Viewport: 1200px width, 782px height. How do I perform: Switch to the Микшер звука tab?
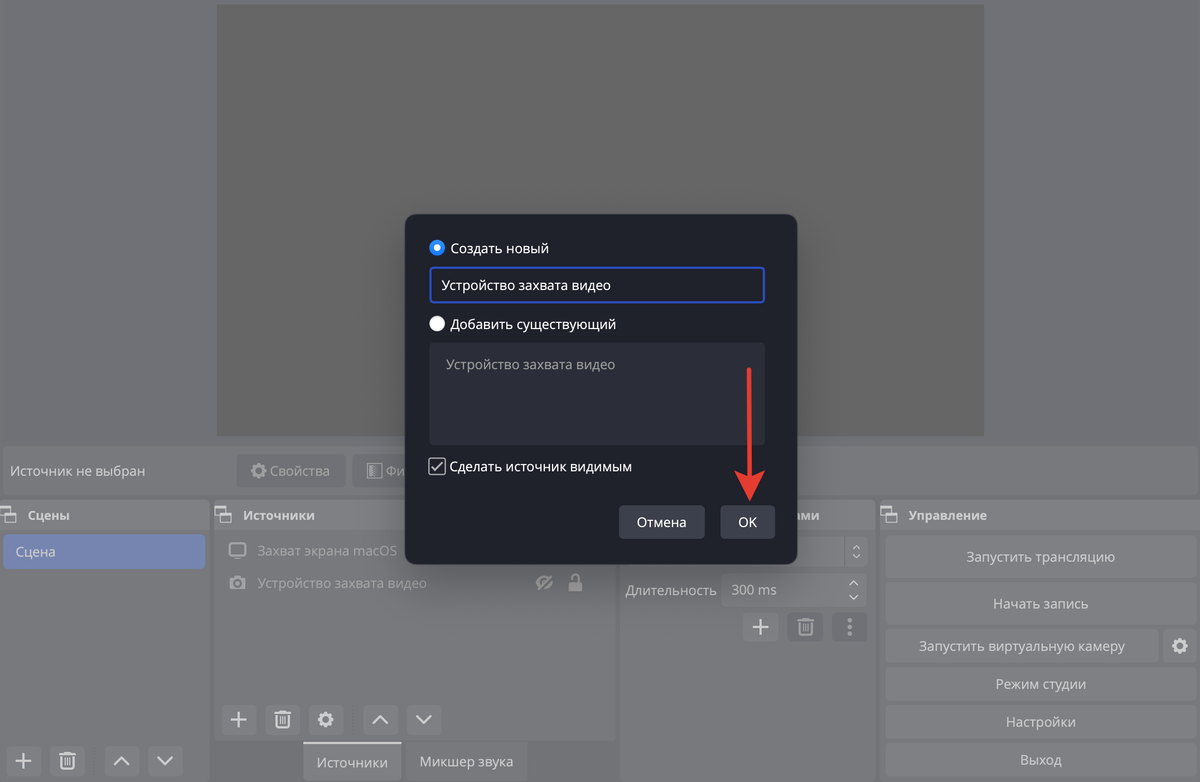(466, 762)
